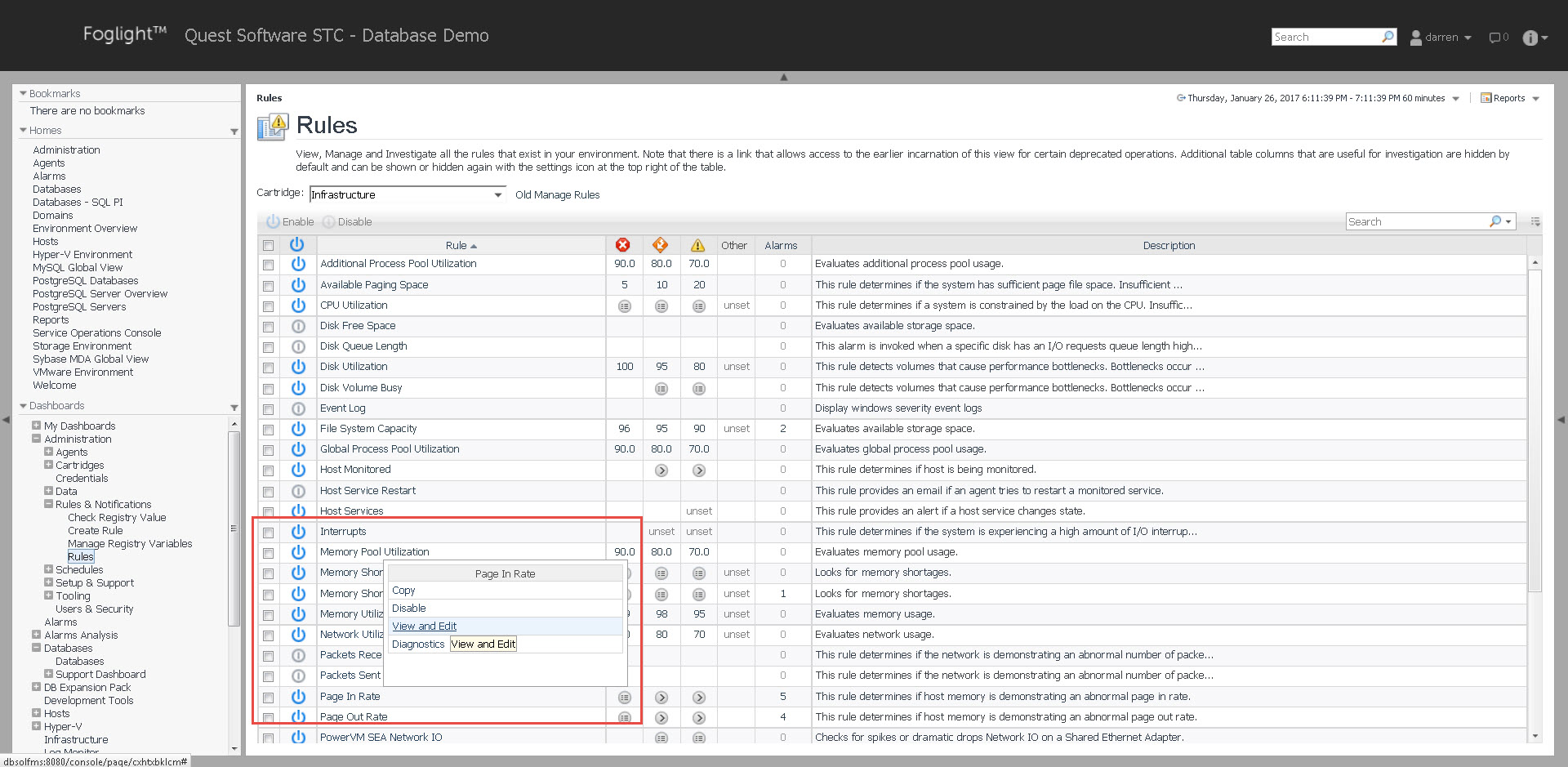Select Copy from the context menu
The width and height of the screenshot is (1568, 767).
pos(403,590)
